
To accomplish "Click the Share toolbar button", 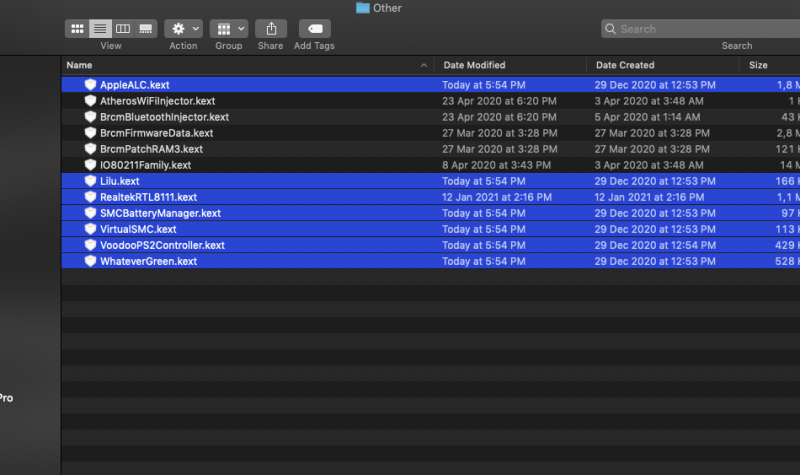I will tap(271, 29).
